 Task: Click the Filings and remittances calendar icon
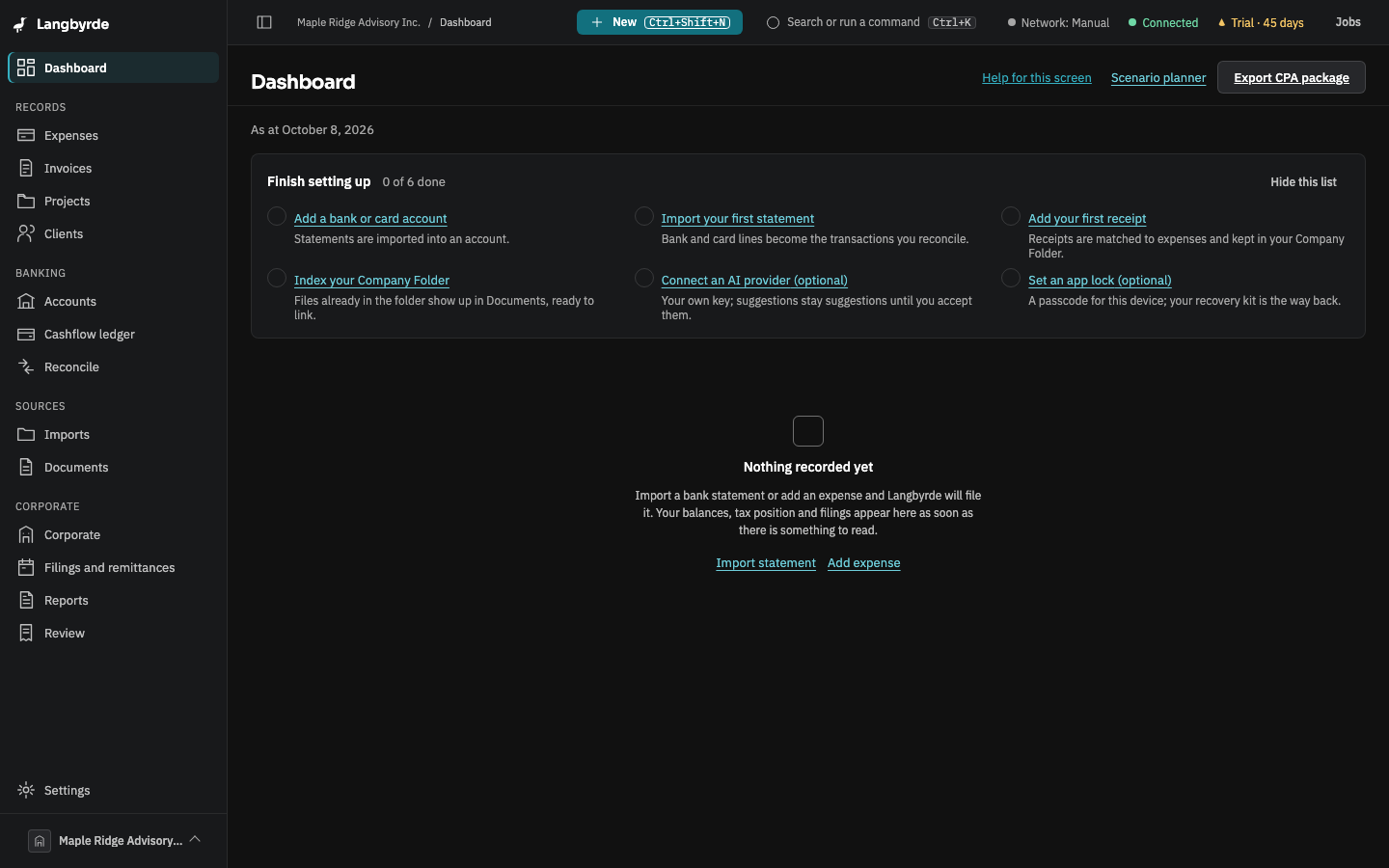26,567
